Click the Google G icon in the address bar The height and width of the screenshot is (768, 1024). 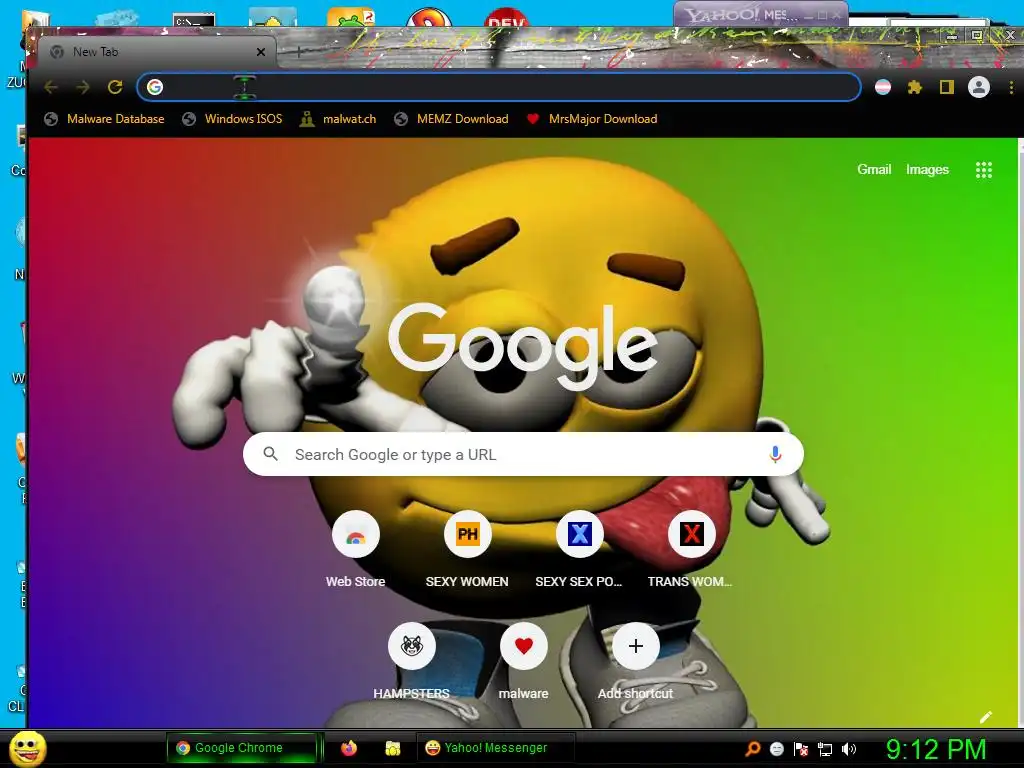155,87
